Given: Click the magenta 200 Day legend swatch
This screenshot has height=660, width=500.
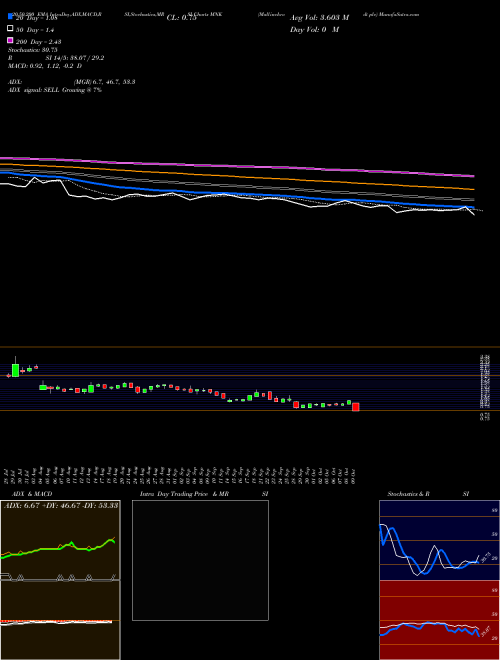Looking at the screenshot, I should pos(10,40).
